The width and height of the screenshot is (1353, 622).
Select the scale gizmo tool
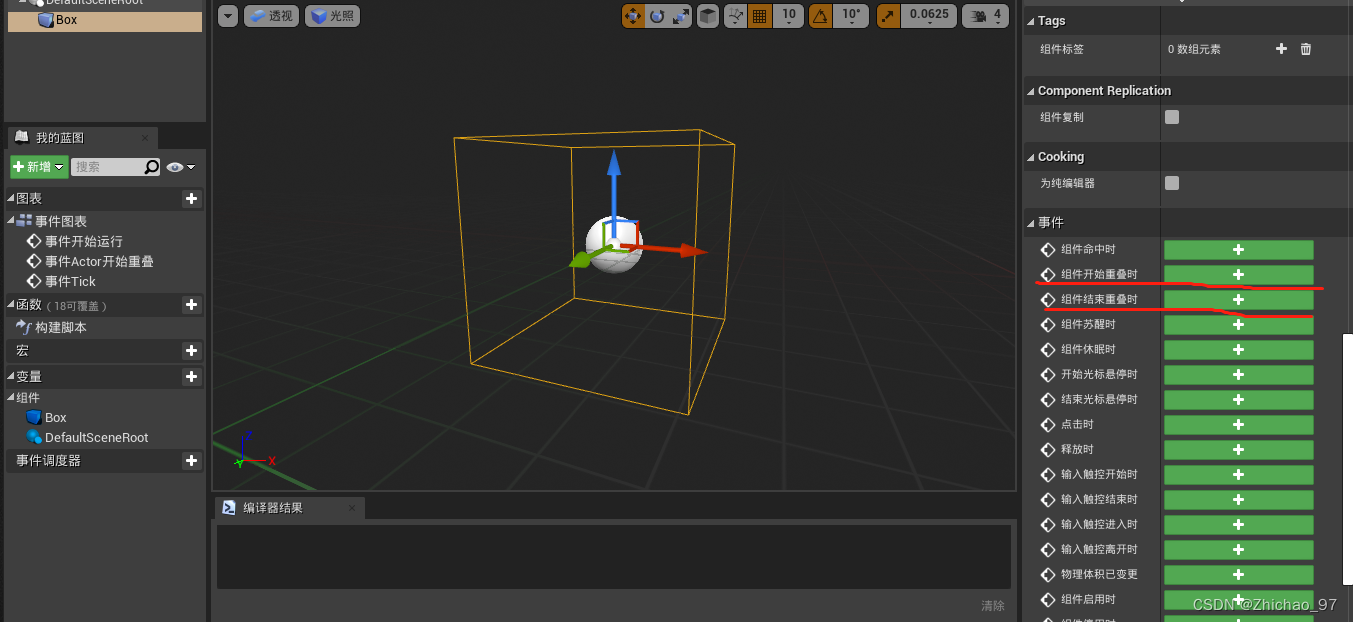click(x=681, y=16)
